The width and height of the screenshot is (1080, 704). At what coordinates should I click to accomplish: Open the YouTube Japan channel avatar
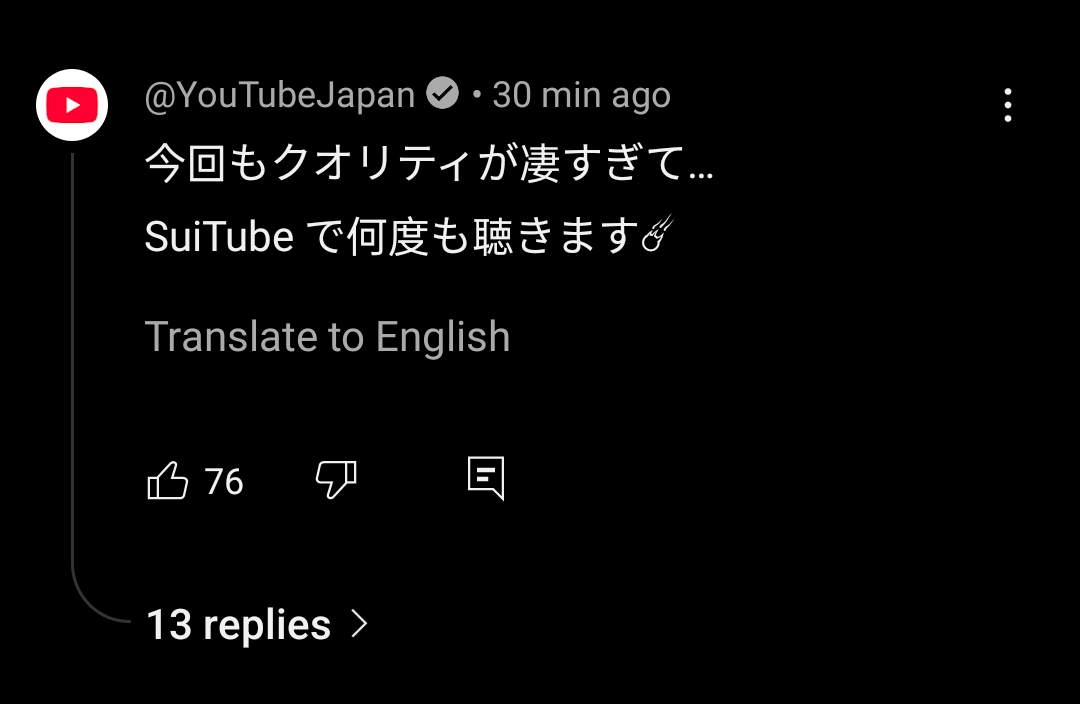coord(72,105)
